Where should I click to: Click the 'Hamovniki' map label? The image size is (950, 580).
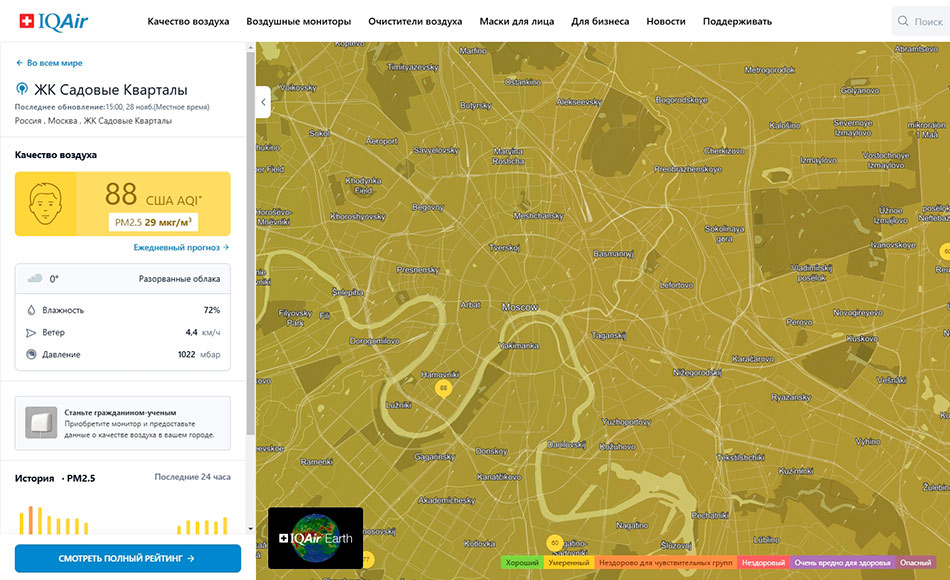[440, 375]
